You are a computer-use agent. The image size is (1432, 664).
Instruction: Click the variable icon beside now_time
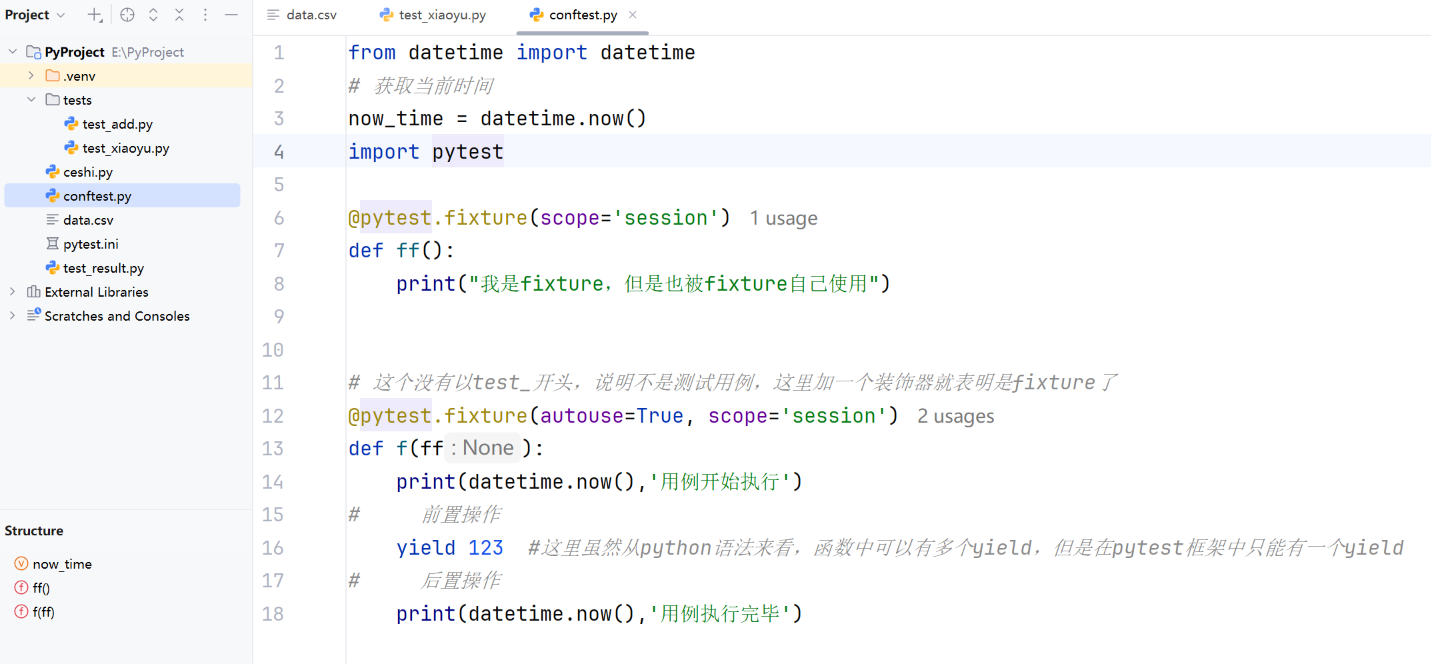pyautogui.click(x=21, y=564)
